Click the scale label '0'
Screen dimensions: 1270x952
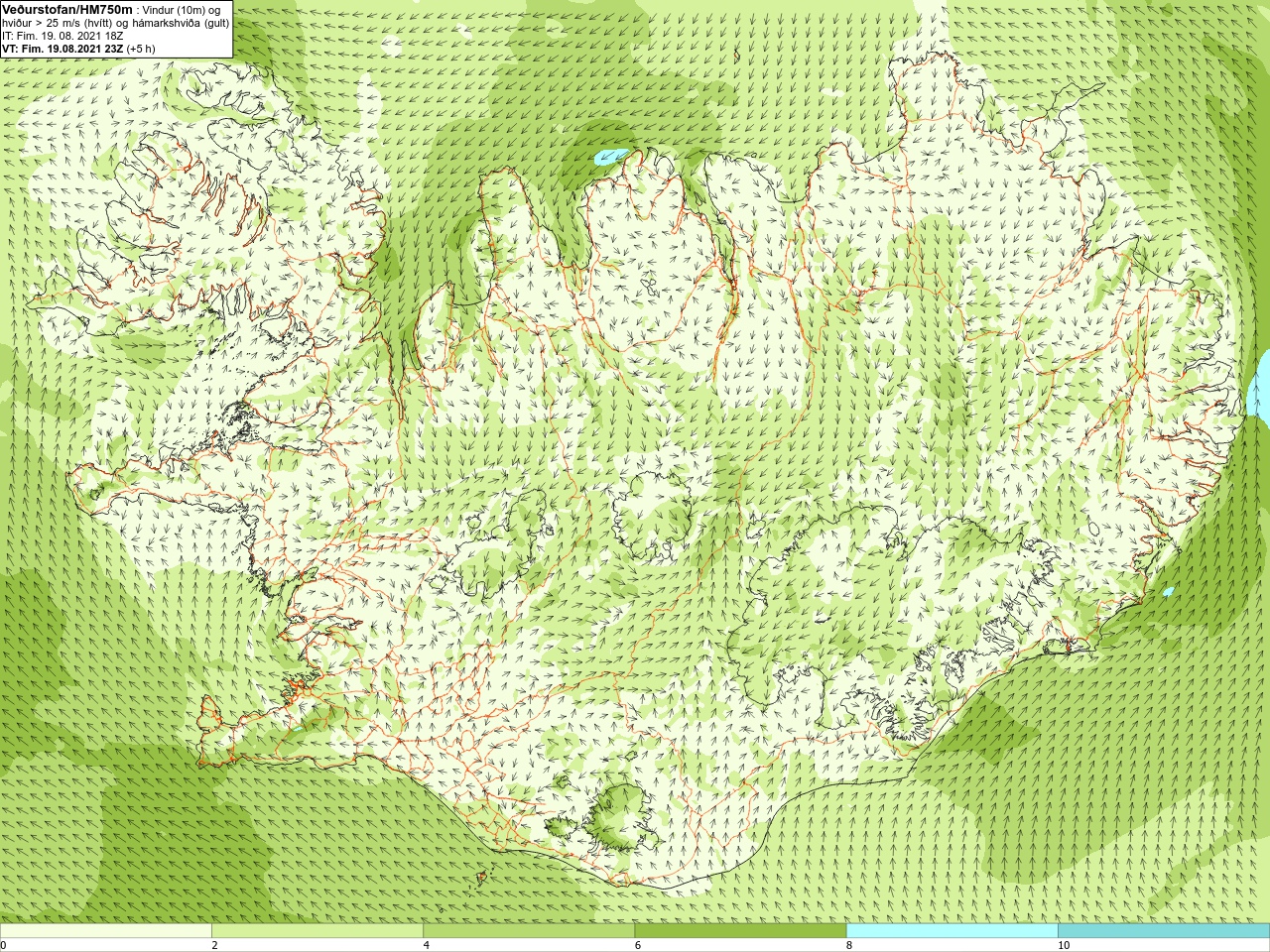[x=4, y=945]
